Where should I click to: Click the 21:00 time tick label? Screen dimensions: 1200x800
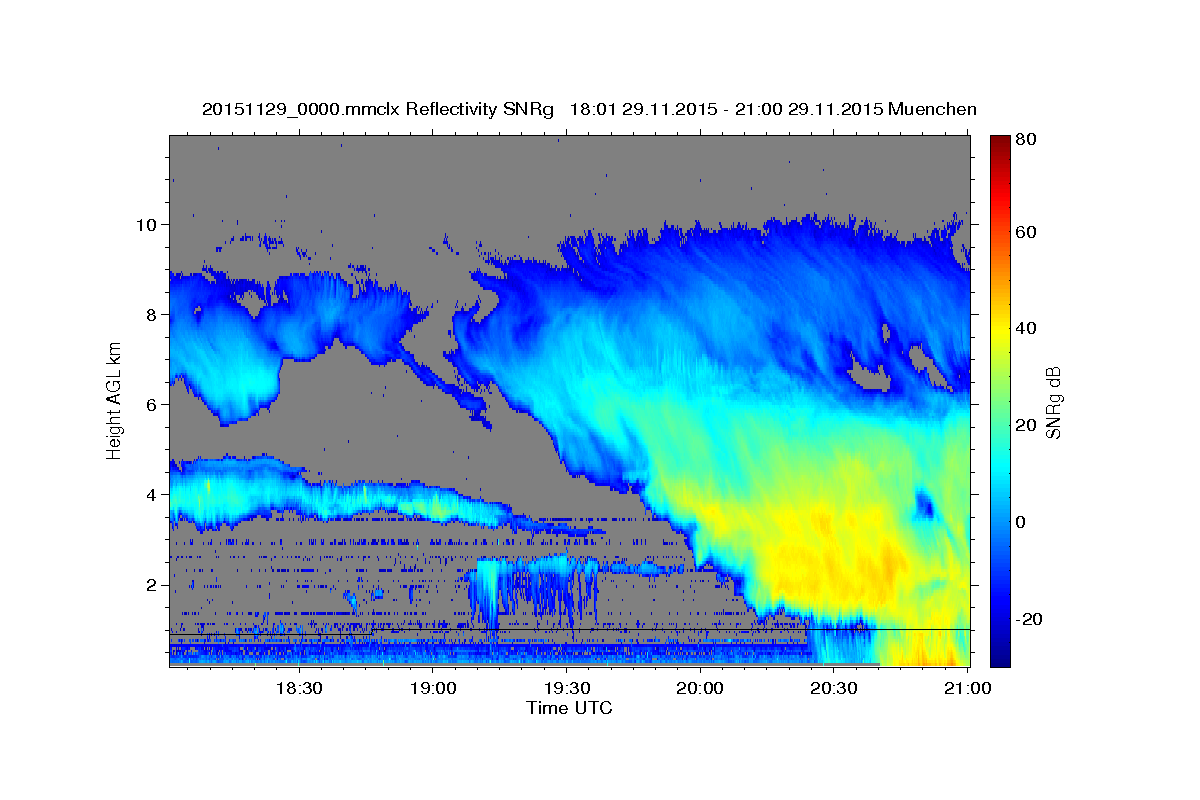[x=968, y=688]
